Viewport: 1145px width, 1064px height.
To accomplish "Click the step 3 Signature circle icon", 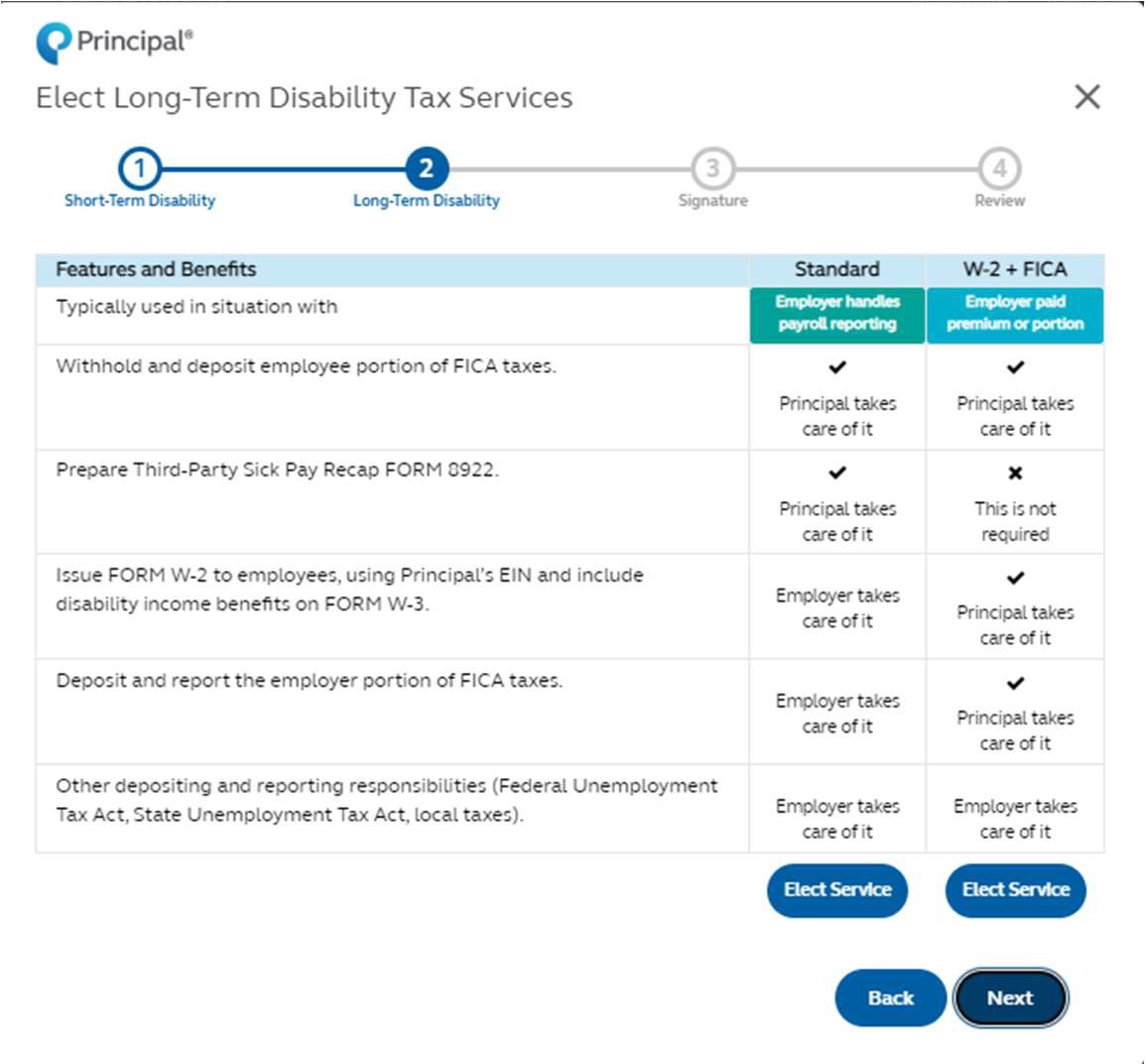I will coord(711,169).
